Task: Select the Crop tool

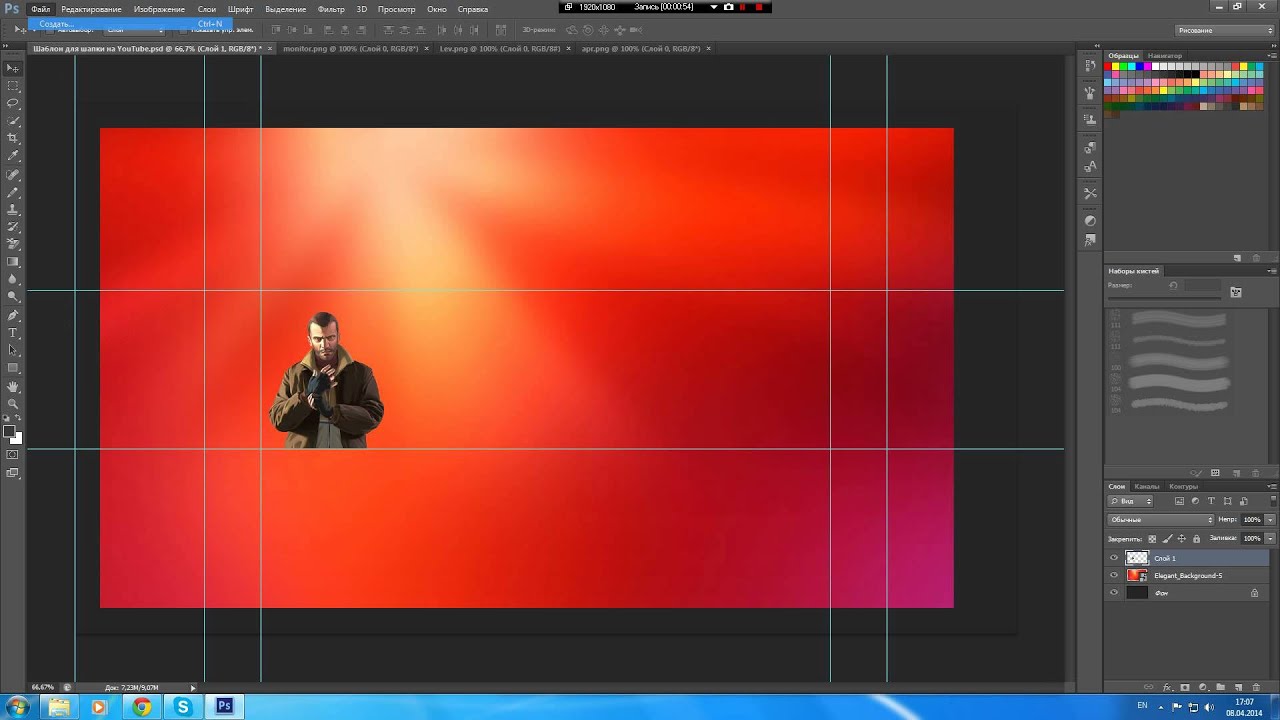Action: (13, 138)
